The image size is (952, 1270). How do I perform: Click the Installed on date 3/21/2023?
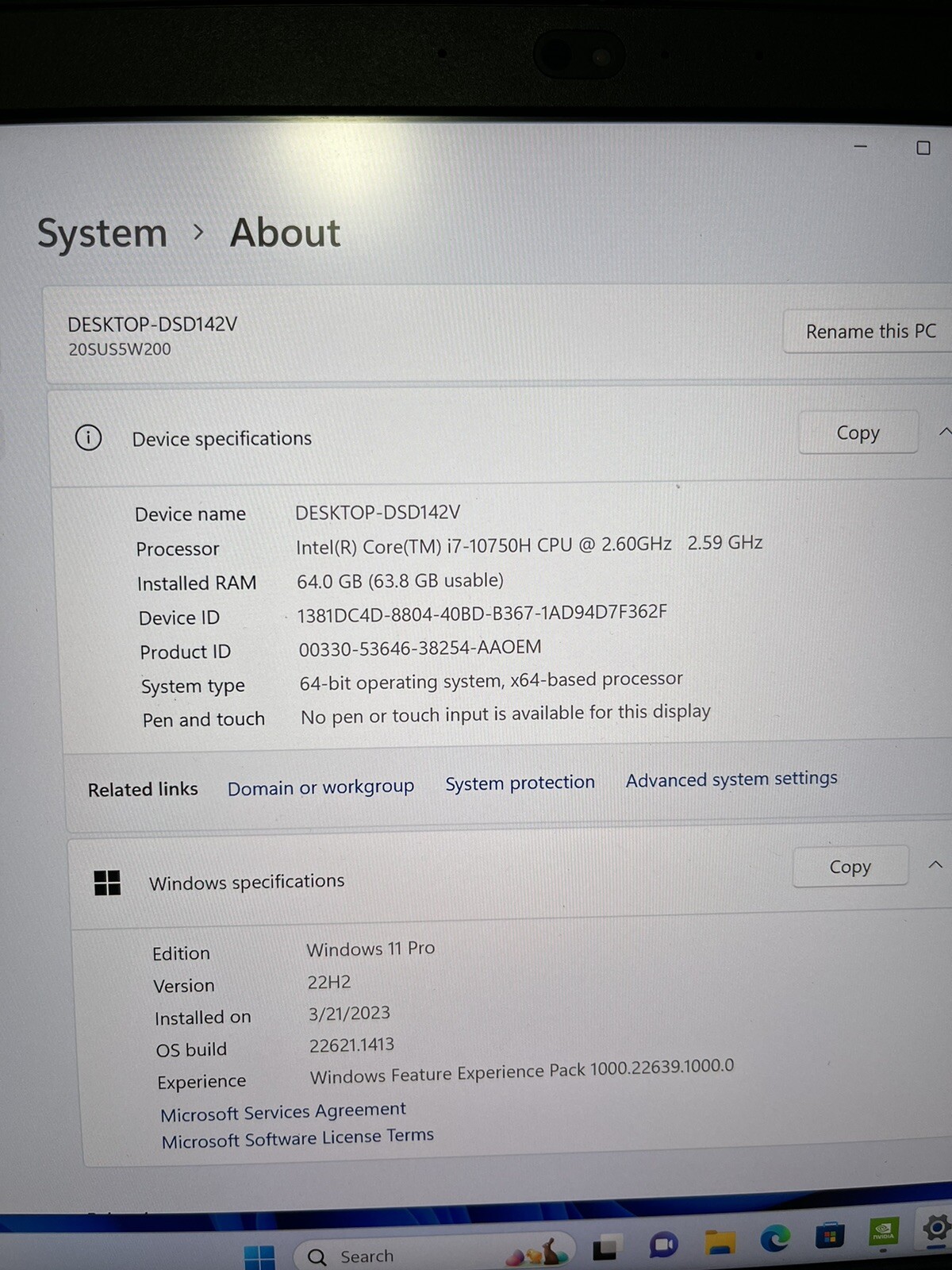[349, 1014]
